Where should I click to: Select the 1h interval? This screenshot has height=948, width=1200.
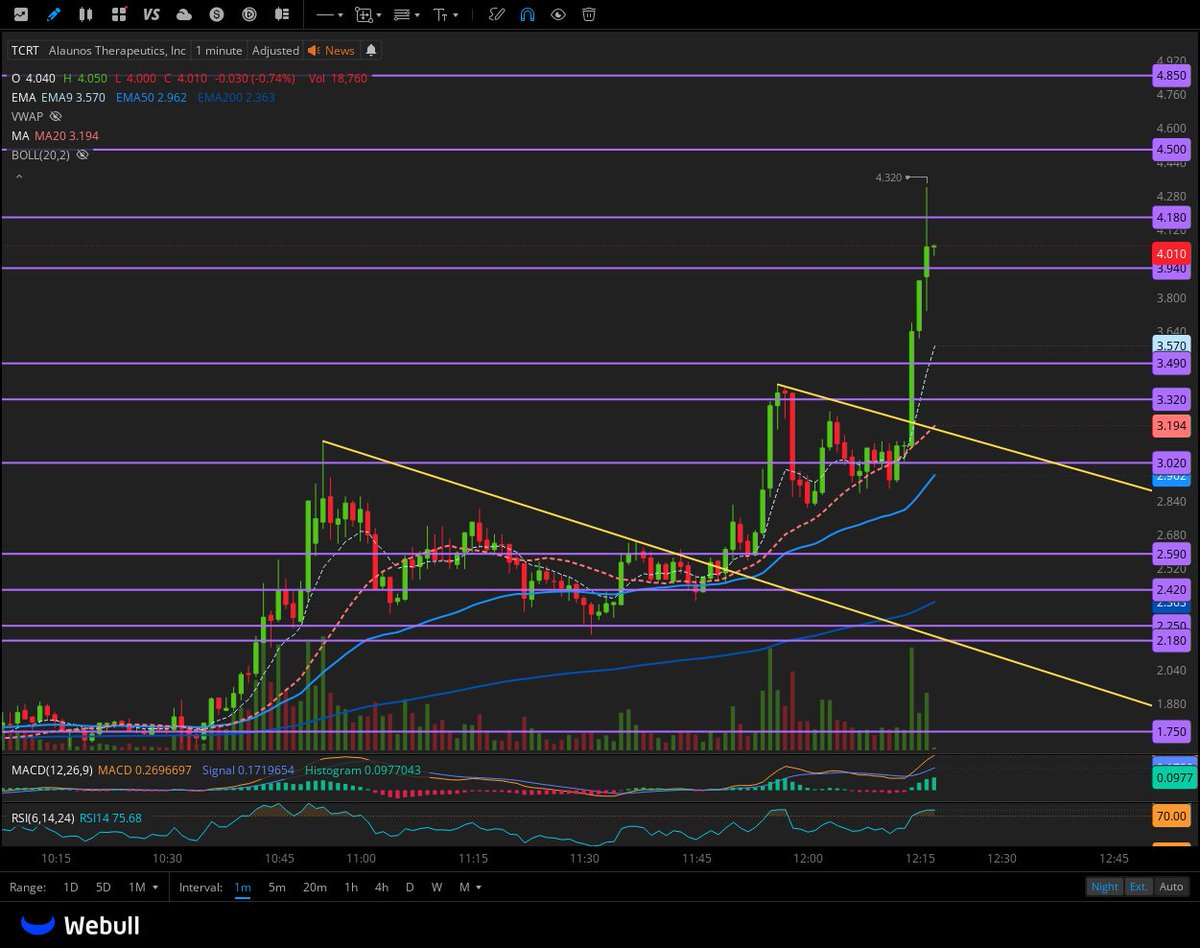click(351, 887)
